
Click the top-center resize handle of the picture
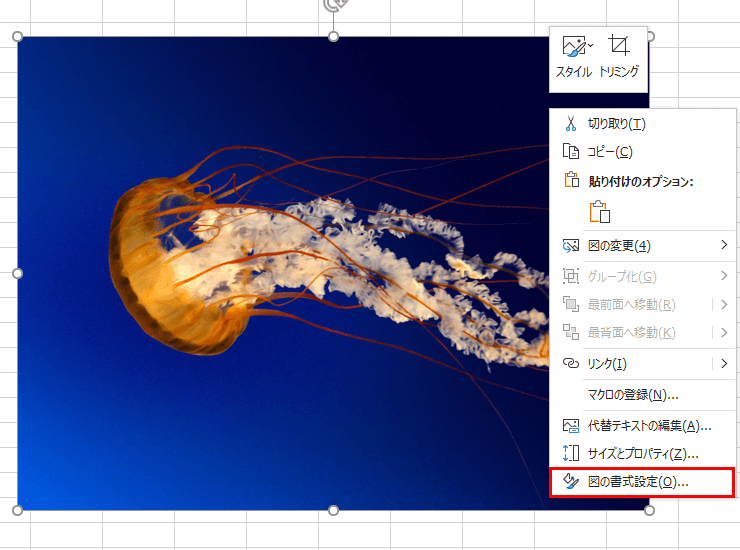(333, 36)
